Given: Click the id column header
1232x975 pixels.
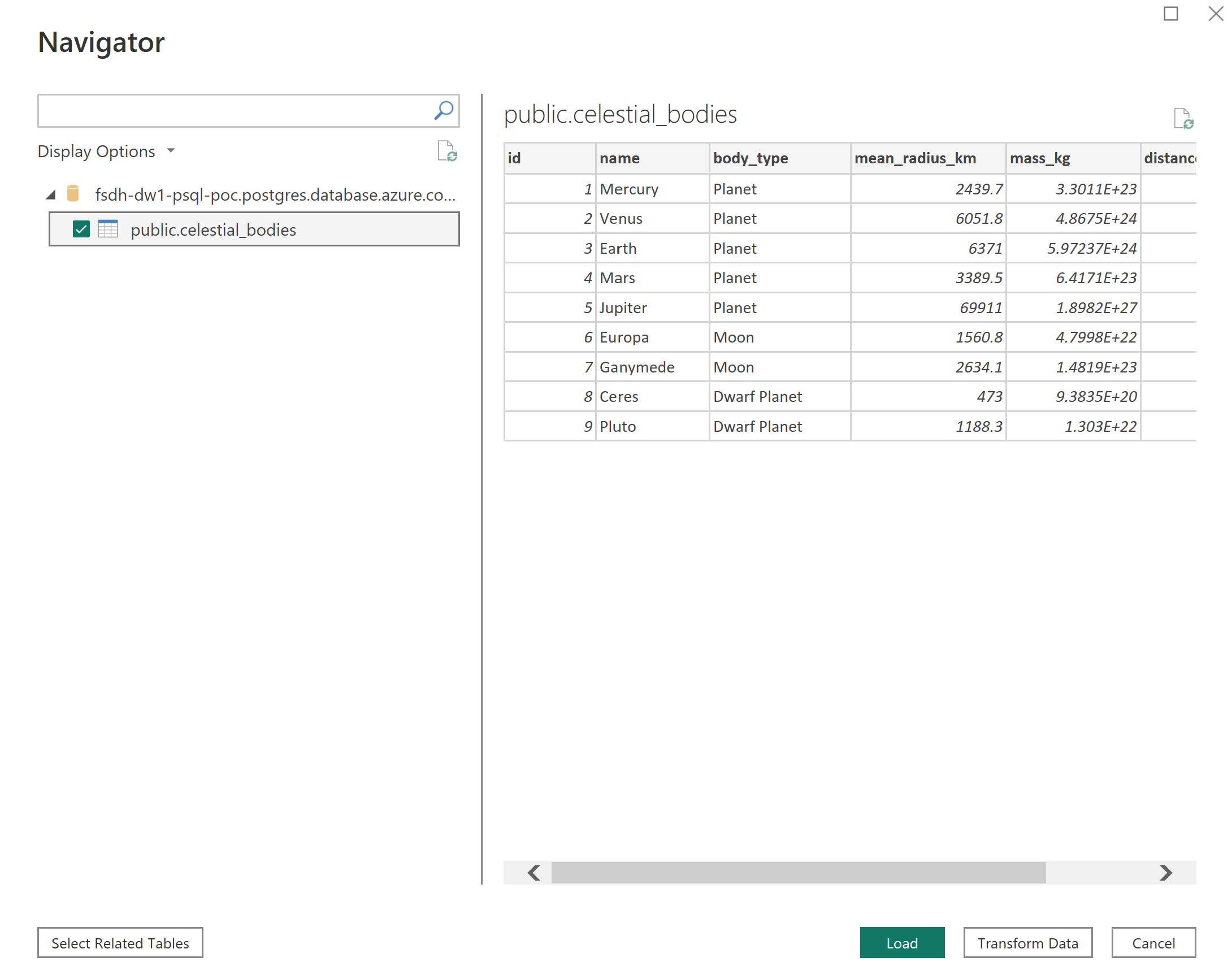Looking at the screenshot, I should click(x=550, y=158).
